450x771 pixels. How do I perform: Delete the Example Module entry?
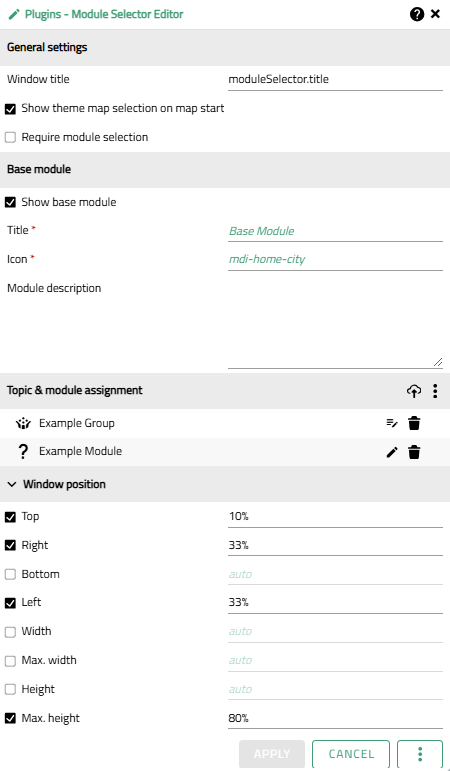tap(414, 452)
